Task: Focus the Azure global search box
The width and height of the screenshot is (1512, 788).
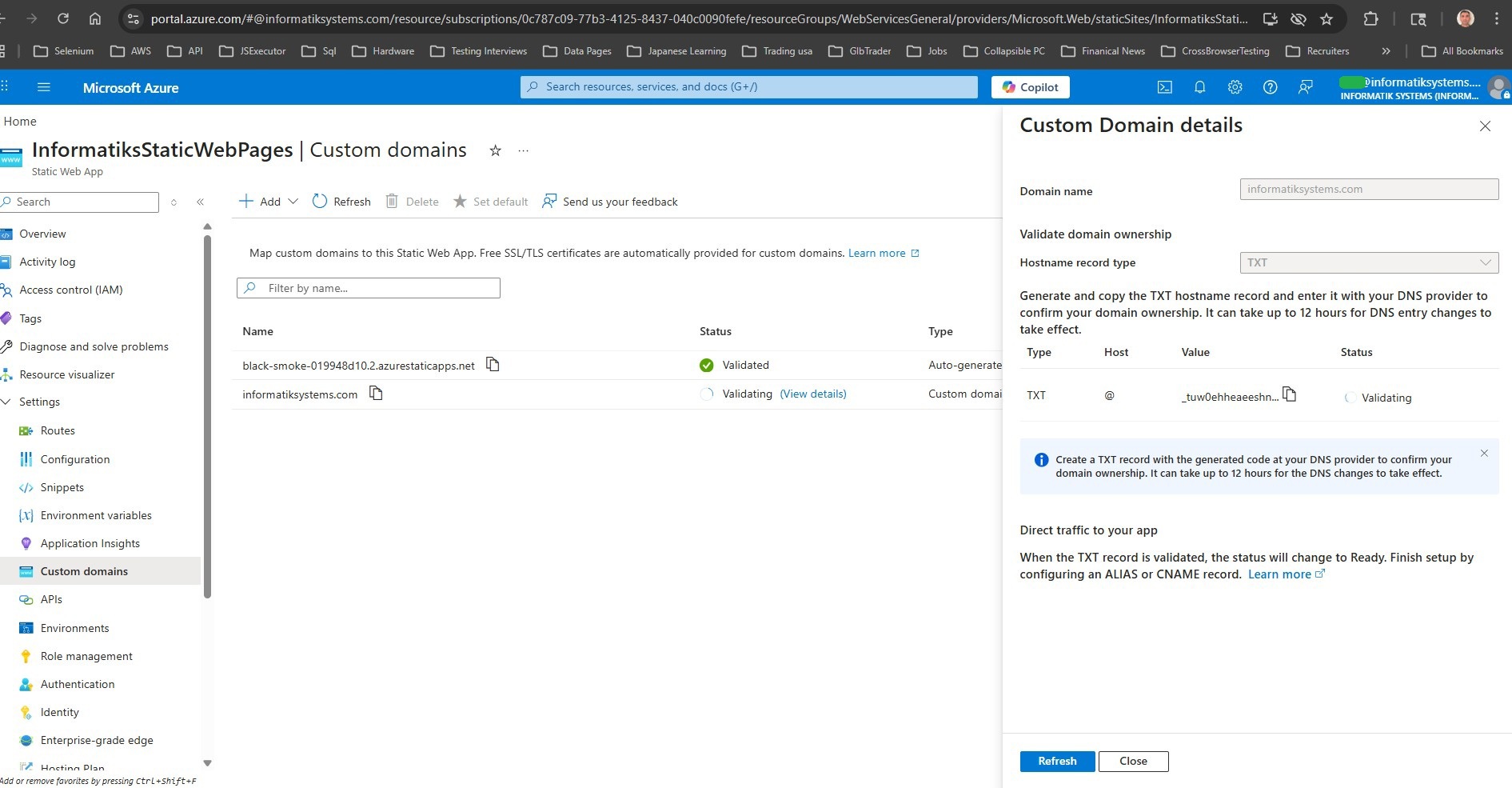Action: pos(748,87)
